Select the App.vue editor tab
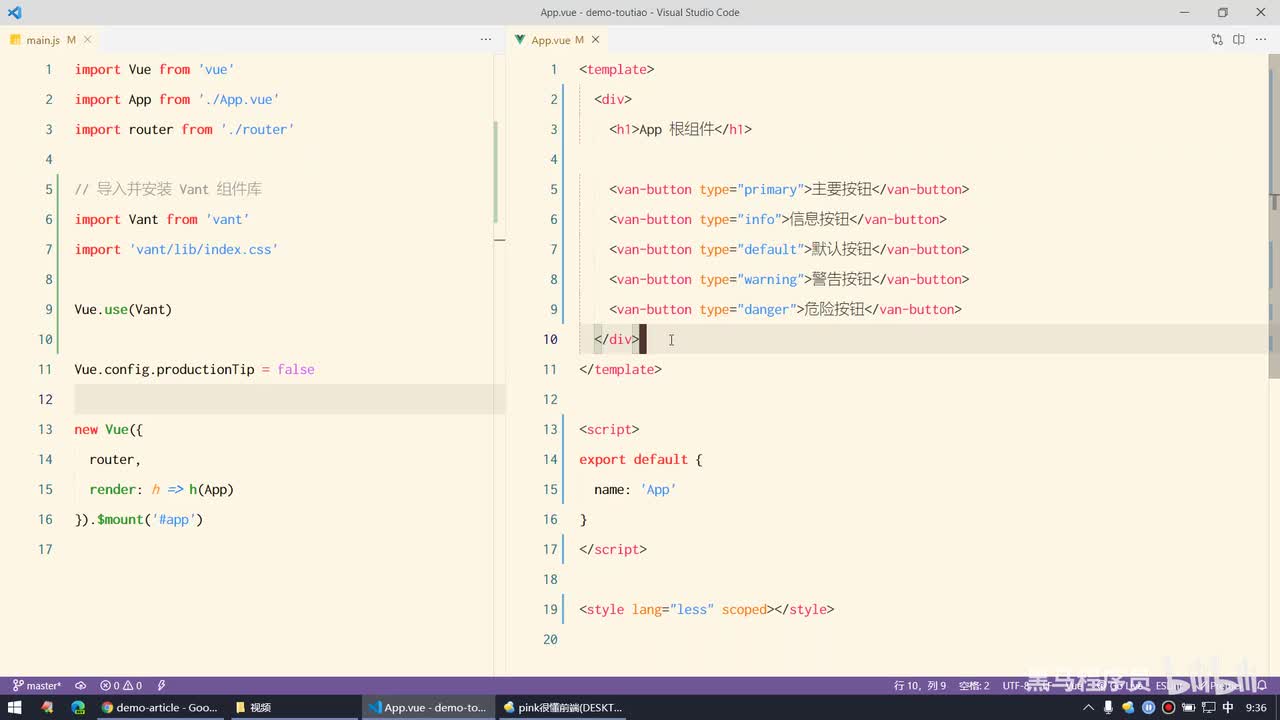The image size is (1280, 720). click(x=549, y=40)
